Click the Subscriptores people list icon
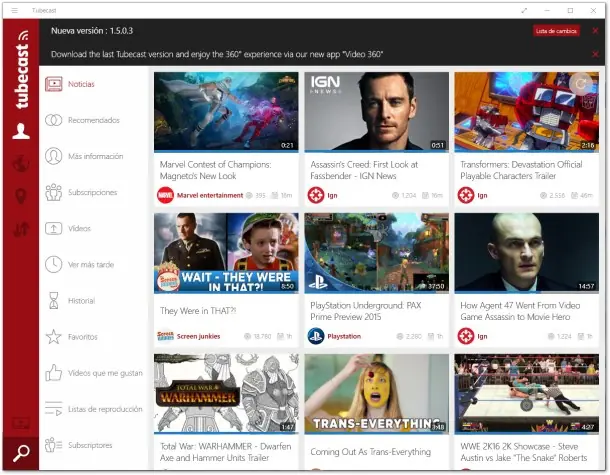The height and width of the screenshot is (475, 610). click(54, 445)
